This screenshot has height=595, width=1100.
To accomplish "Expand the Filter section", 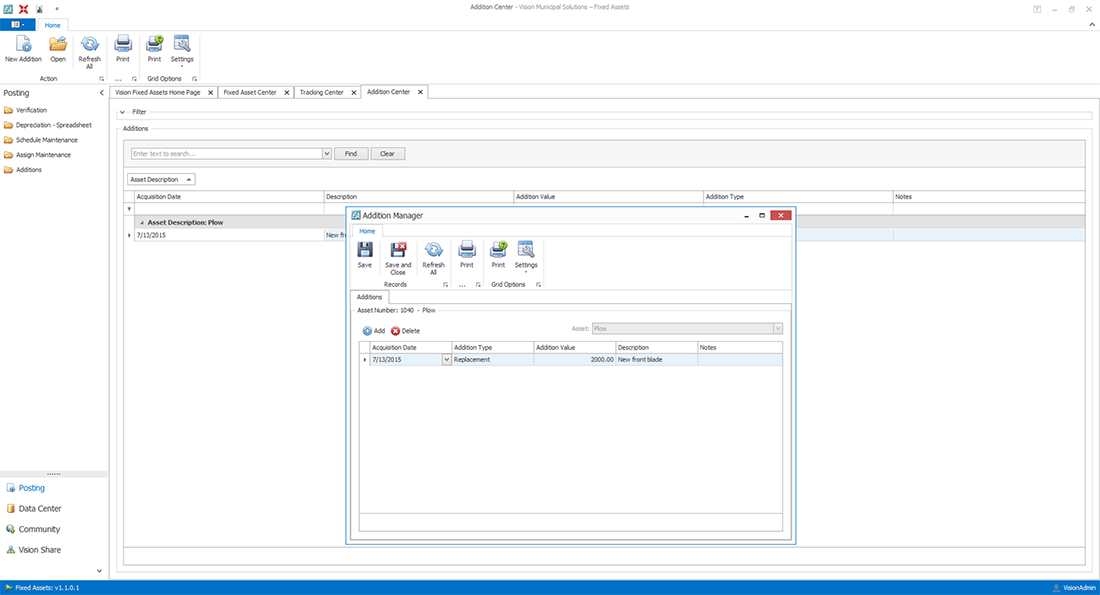I will (x=122, y=112).
